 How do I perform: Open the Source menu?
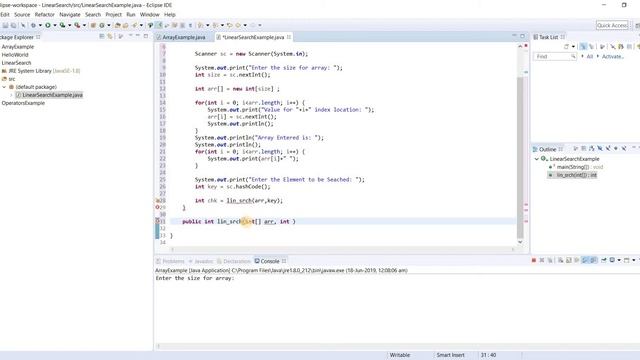22,14
